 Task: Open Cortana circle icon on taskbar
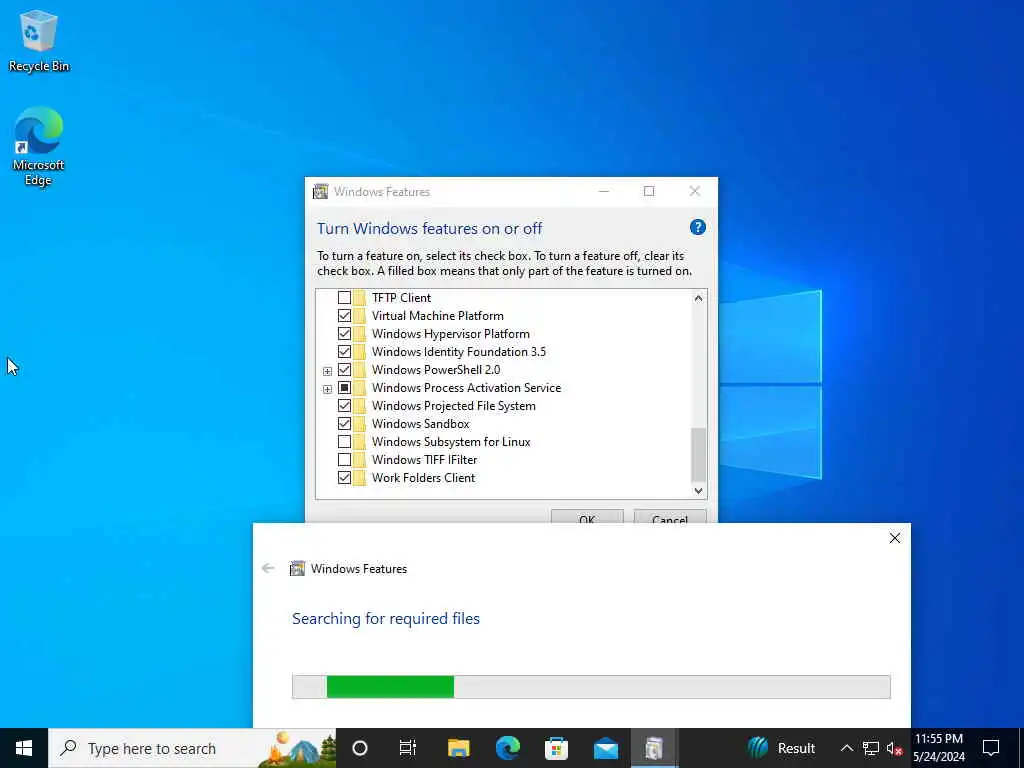pos(360,748)
